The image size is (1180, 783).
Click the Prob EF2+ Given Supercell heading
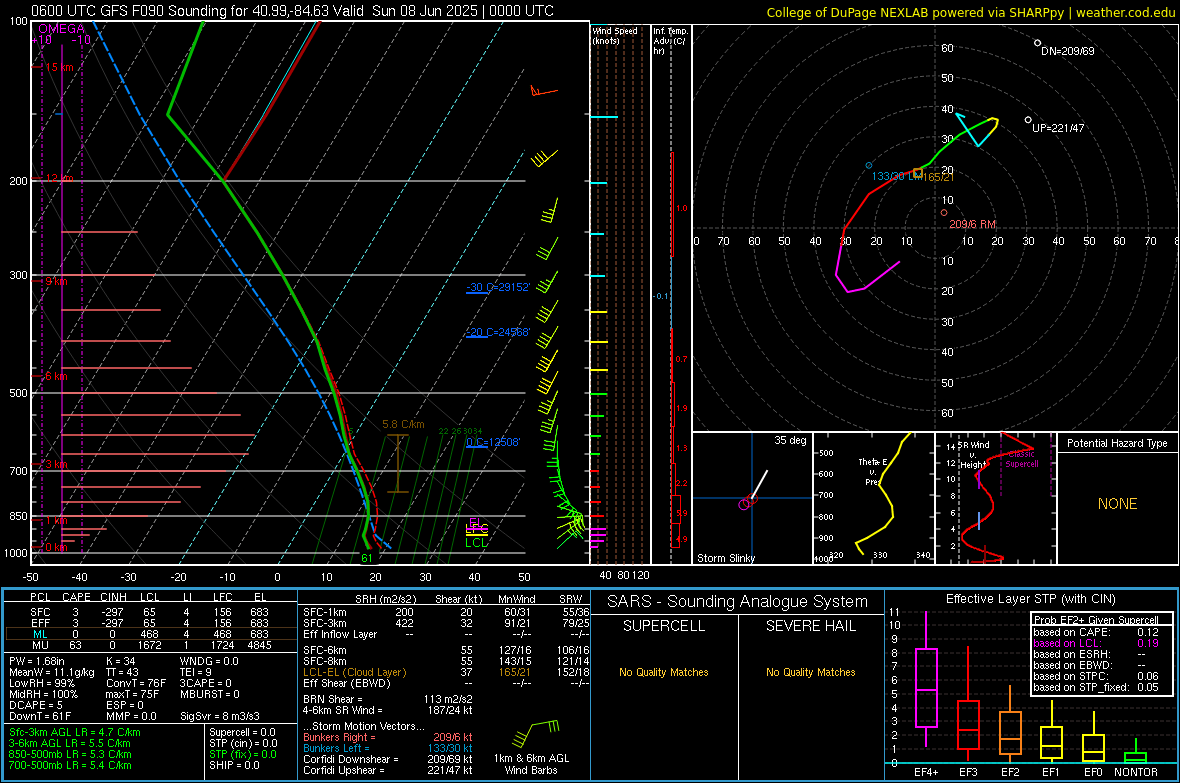1096,620
